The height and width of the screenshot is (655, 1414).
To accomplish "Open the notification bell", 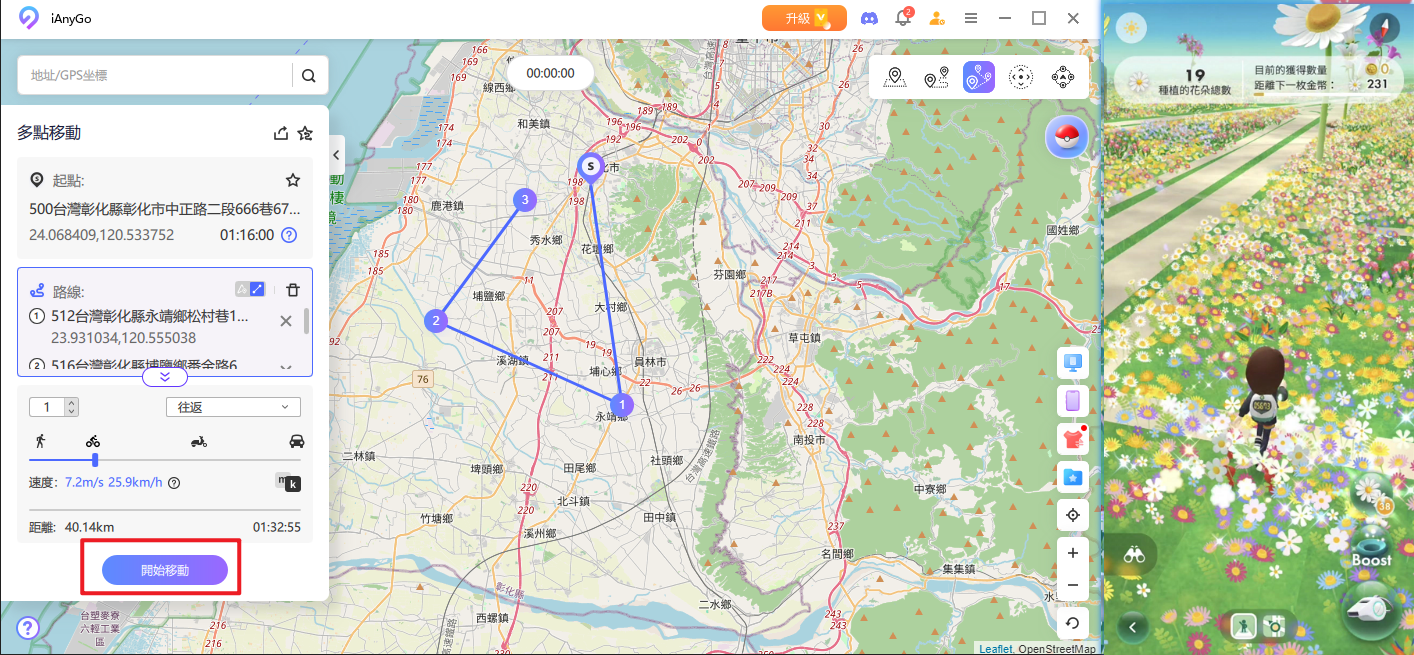I will tap(903, 18).
